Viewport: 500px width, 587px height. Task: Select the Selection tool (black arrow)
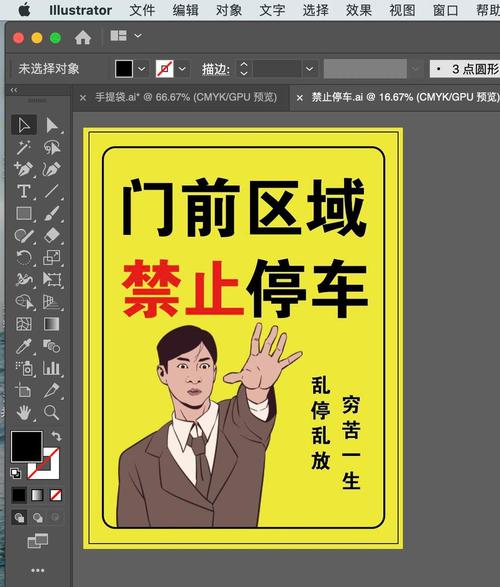tap(24, 125)
